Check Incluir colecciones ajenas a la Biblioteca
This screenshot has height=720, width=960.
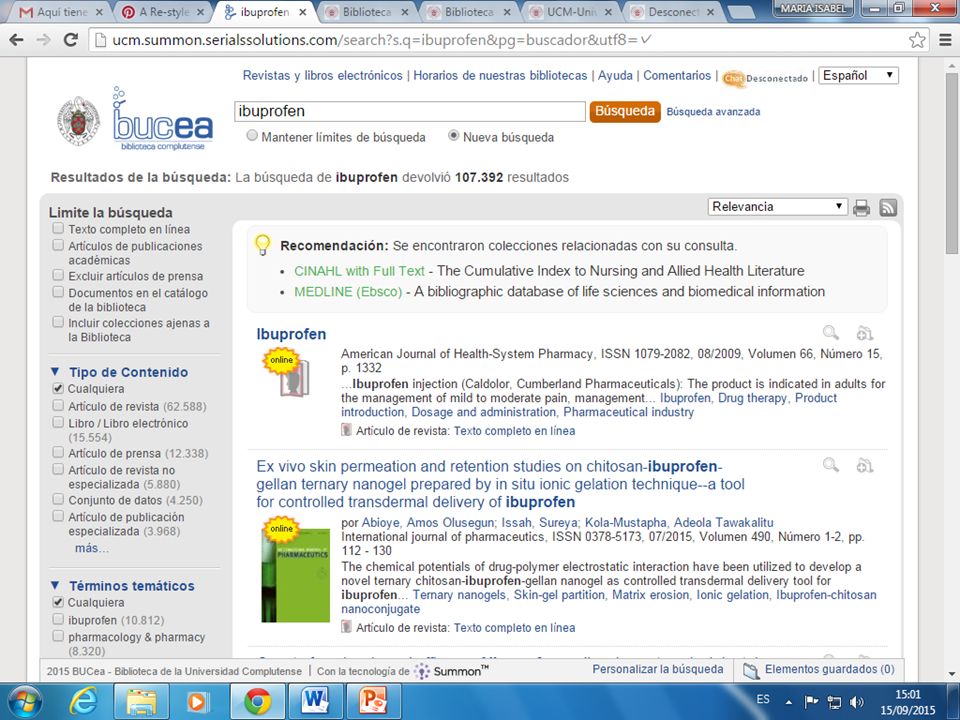(58, 322)
